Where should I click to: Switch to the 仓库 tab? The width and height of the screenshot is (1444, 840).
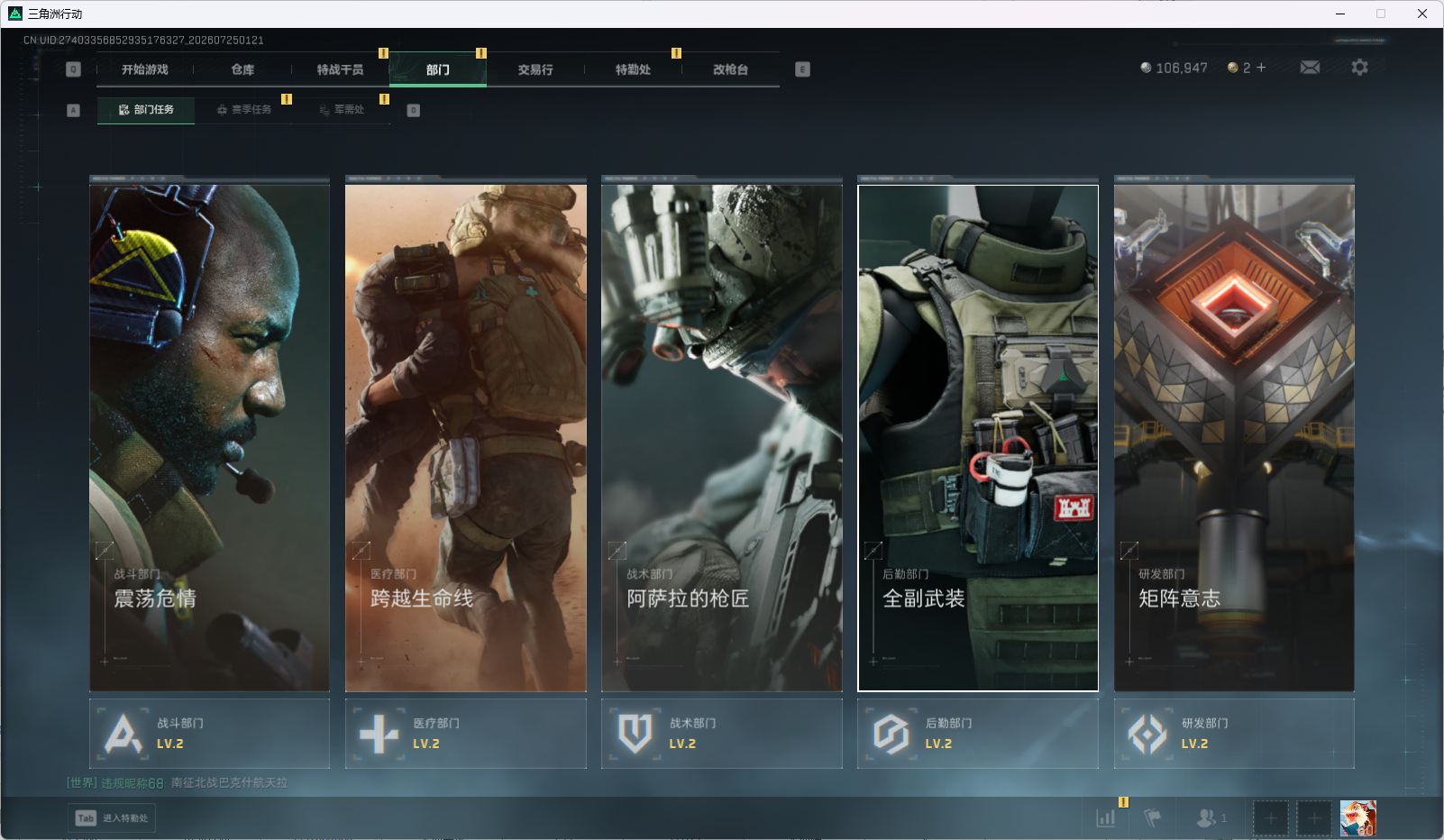[x=242, y=69]
